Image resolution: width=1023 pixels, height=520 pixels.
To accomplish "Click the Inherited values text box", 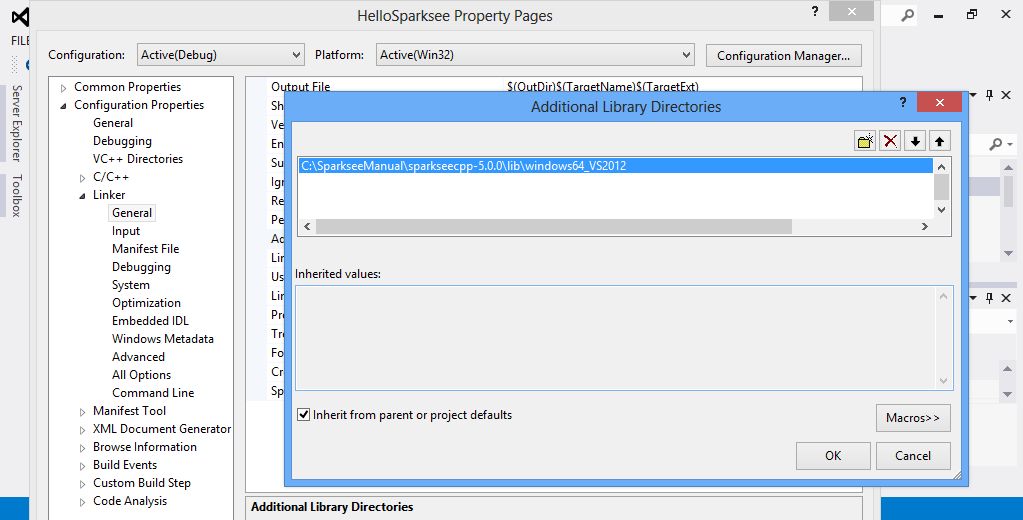I will coord(624,338).
